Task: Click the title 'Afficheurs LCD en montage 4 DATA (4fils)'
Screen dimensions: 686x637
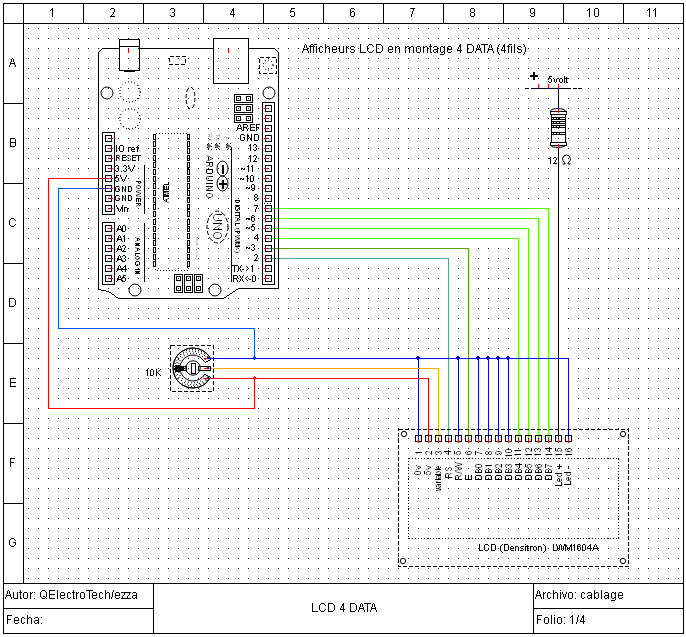Action: pos(414,49)
